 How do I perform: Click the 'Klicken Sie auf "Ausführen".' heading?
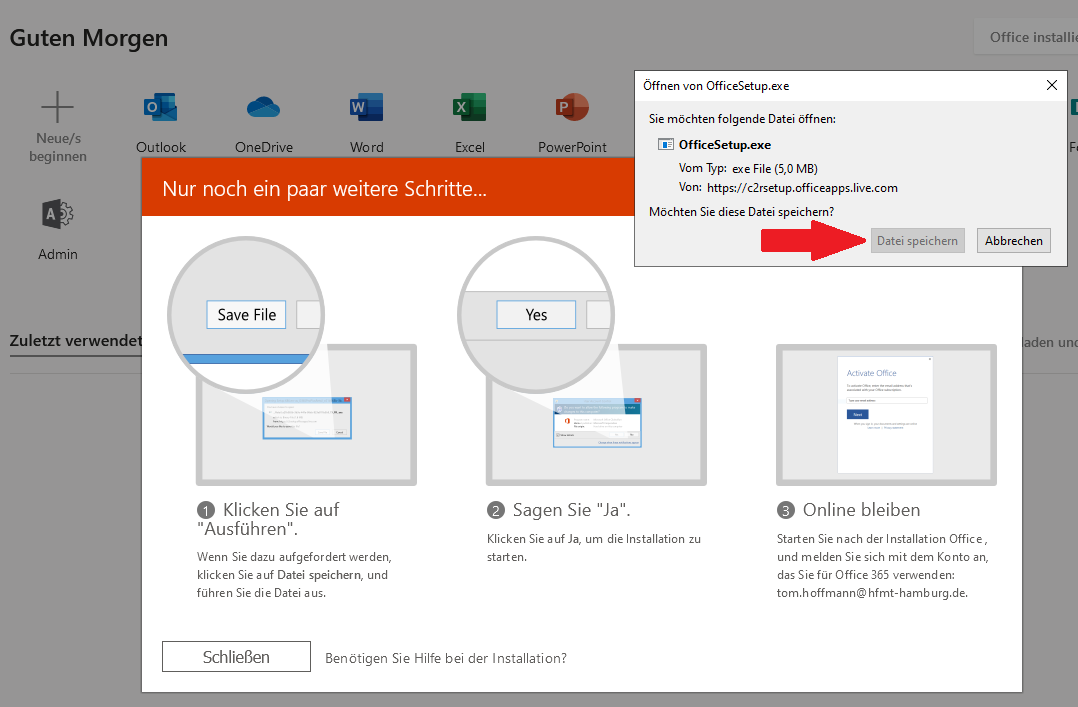click(x=268, y=519)
